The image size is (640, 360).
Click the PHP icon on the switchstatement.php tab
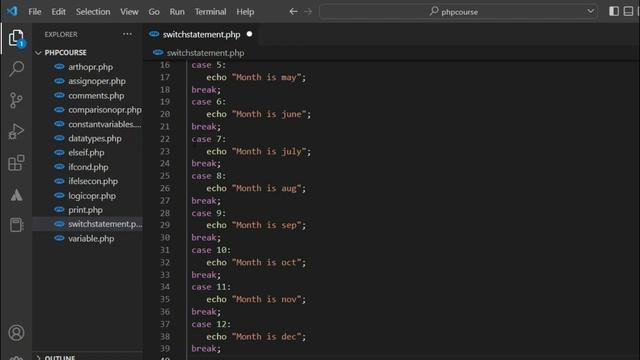pos(154,34)
